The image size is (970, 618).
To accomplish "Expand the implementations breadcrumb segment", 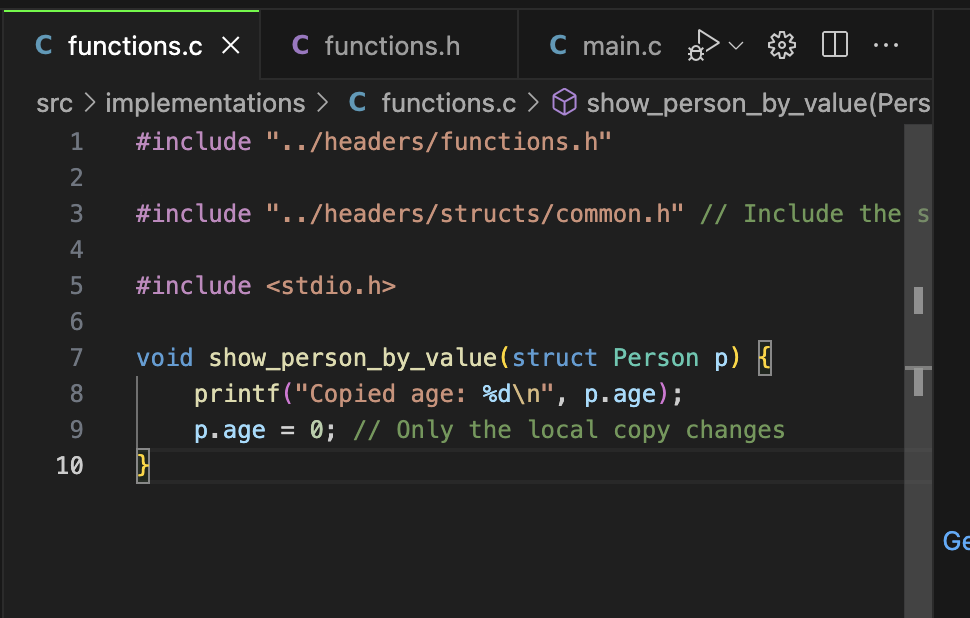I will (205, 103).
